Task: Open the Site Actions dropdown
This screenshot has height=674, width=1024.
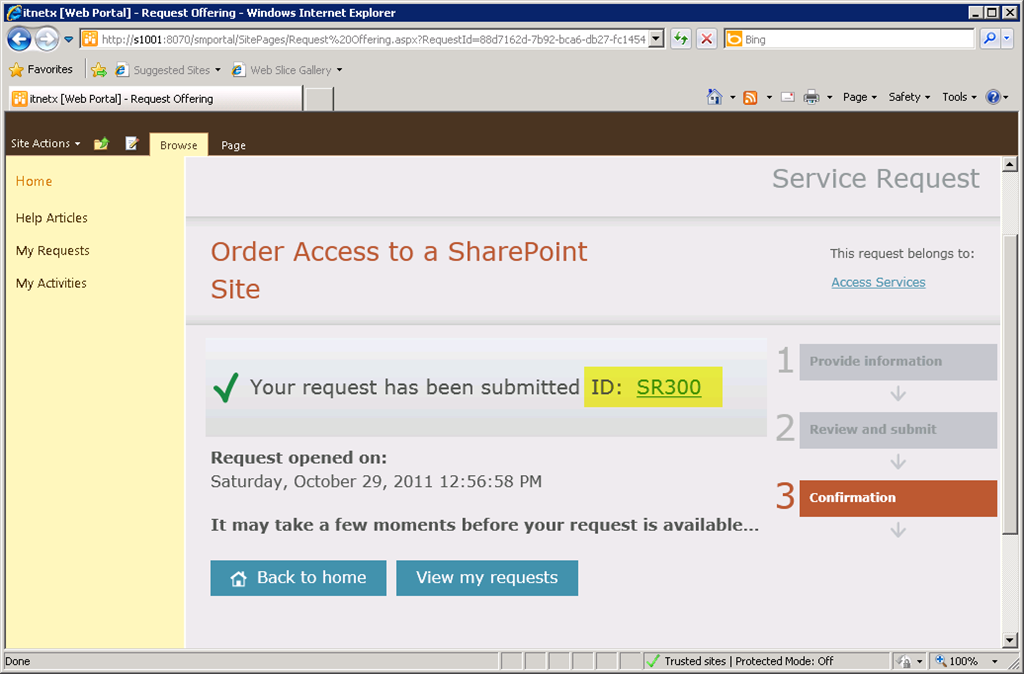Action: 45,144
